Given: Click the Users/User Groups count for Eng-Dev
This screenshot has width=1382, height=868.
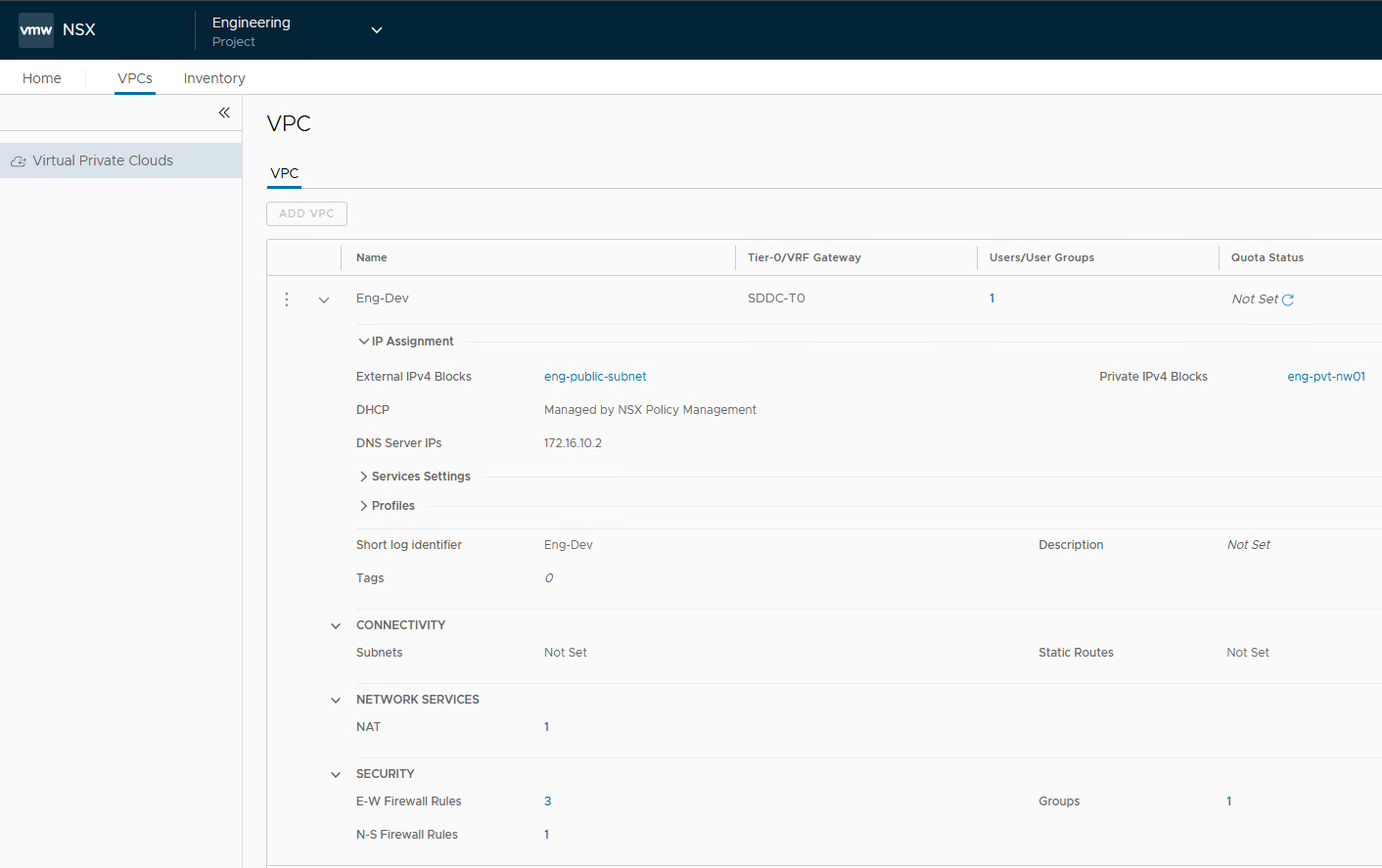Looking at the screenshot, I should pos(991,298).
